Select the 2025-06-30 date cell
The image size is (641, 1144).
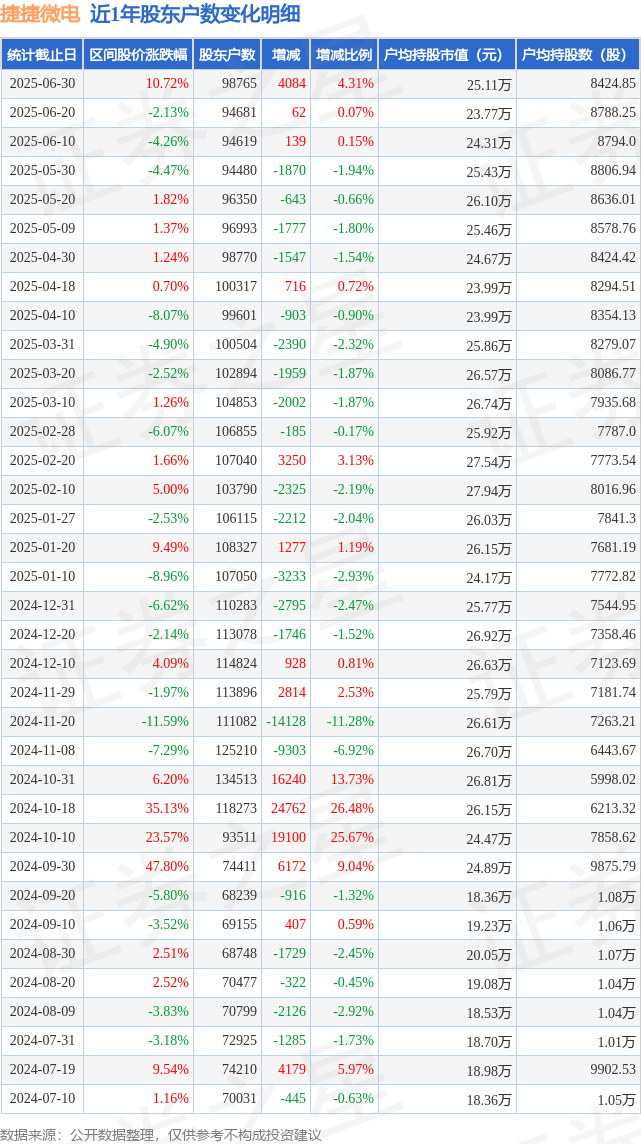(42, 84)
